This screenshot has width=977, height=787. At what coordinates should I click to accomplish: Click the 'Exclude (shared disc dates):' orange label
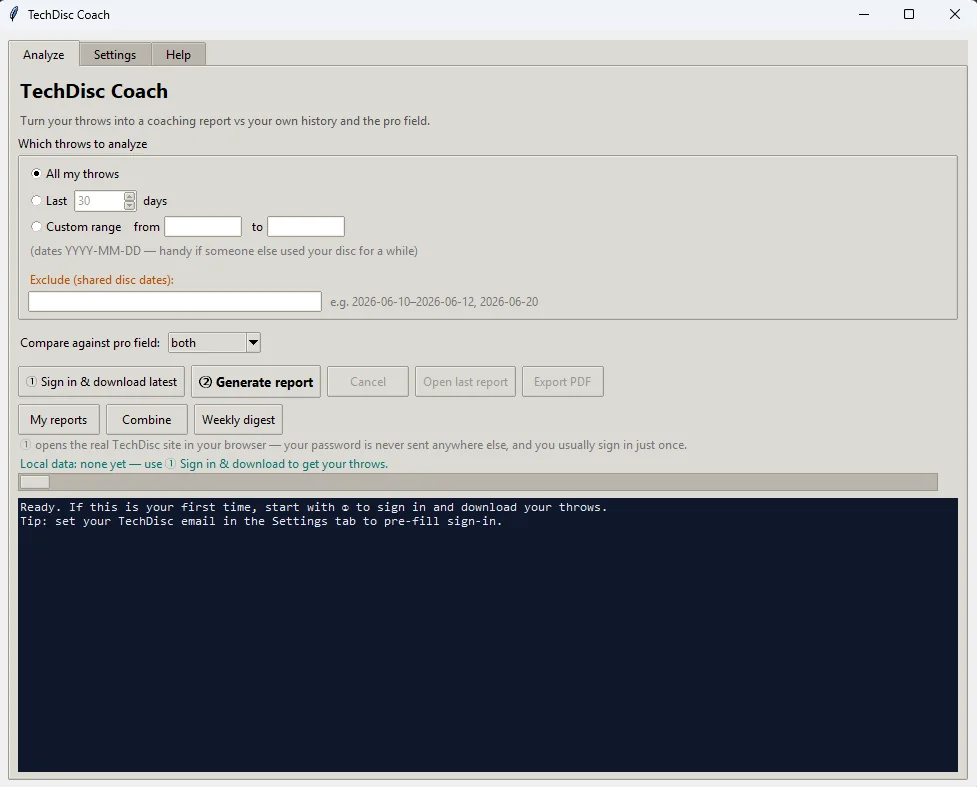pyautogui.click(x=102, y=280)
